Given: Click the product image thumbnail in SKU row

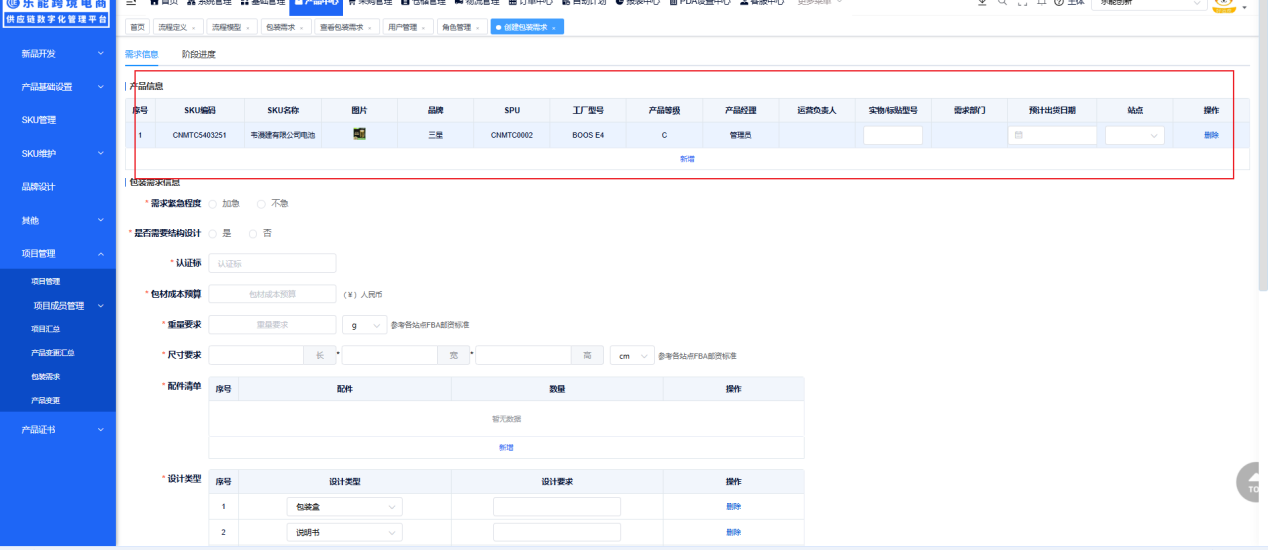Looking at the screenshot, I should pos(359,134).
